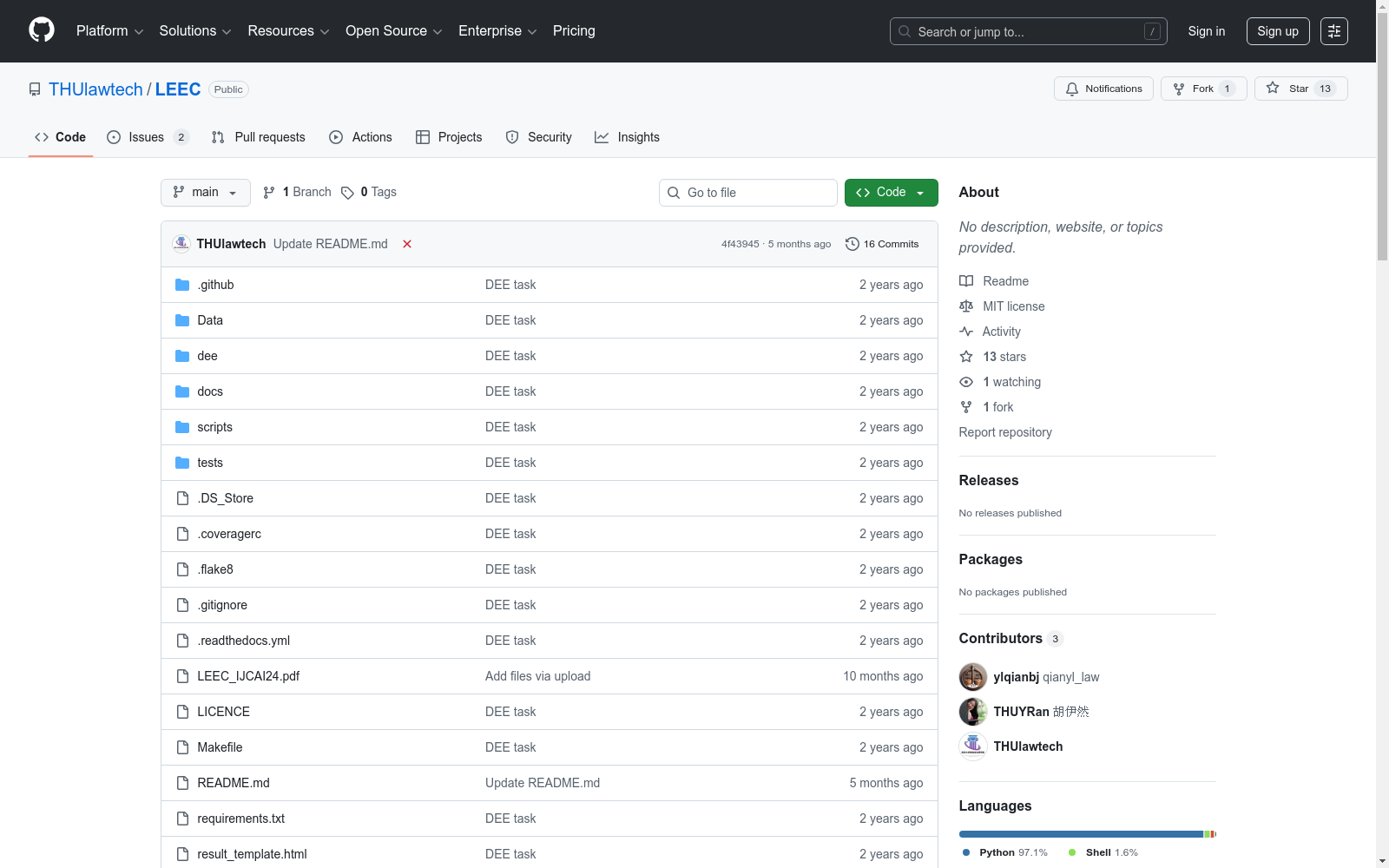This screenshot has height=868, width=1389.
Task: Open the main branch selector dropdown
Action: click(206, 193)
